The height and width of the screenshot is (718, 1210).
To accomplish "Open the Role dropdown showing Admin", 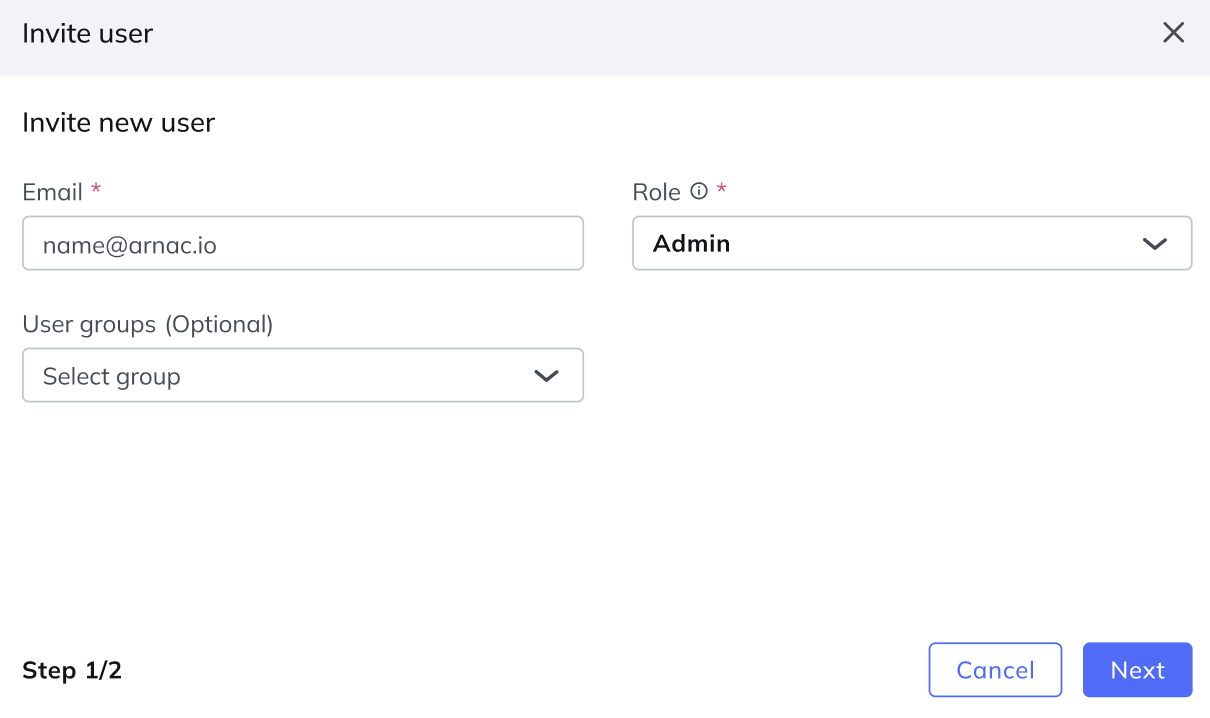I will pyautogui.click(x=912, y=243).
